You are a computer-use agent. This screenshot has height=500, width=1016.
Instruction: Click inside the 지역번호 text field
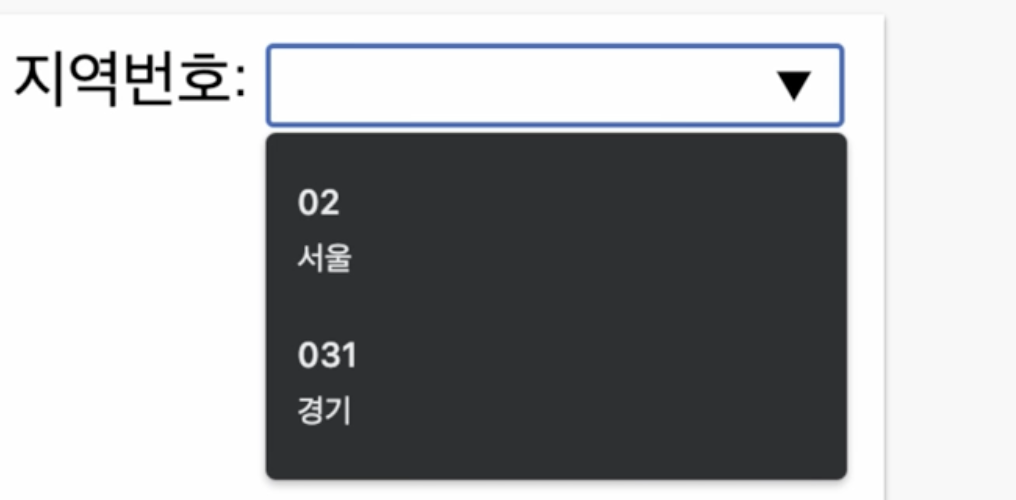point(520,86)
